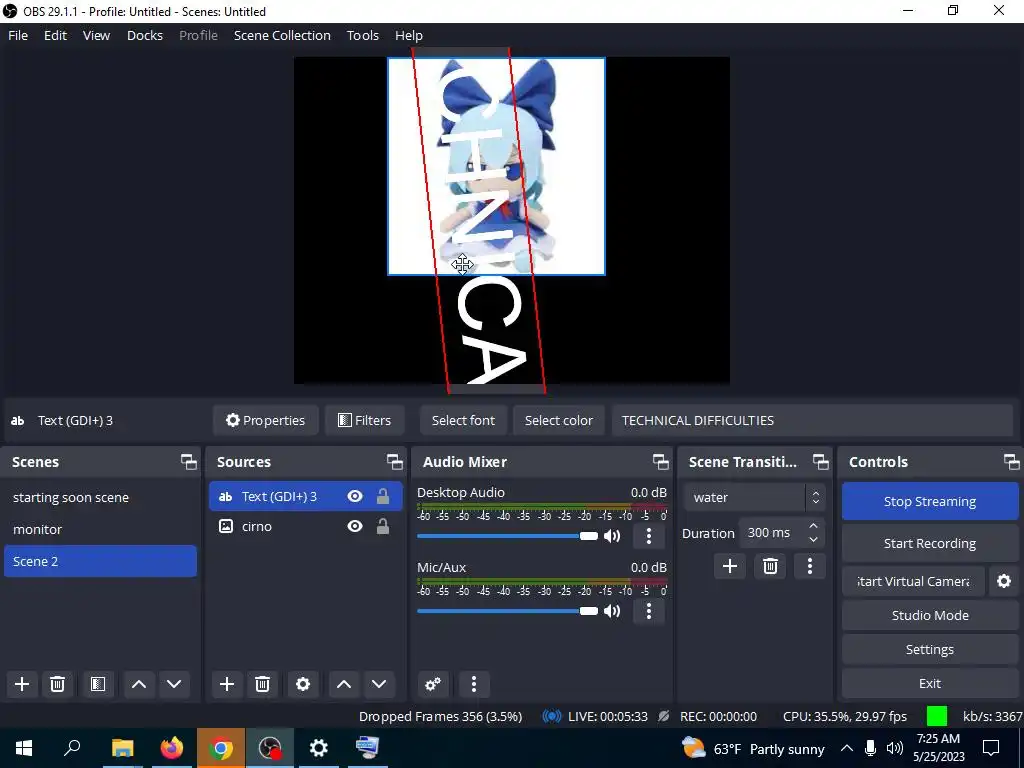
Task: Click Select color button
Action: [x=558, y=421]
